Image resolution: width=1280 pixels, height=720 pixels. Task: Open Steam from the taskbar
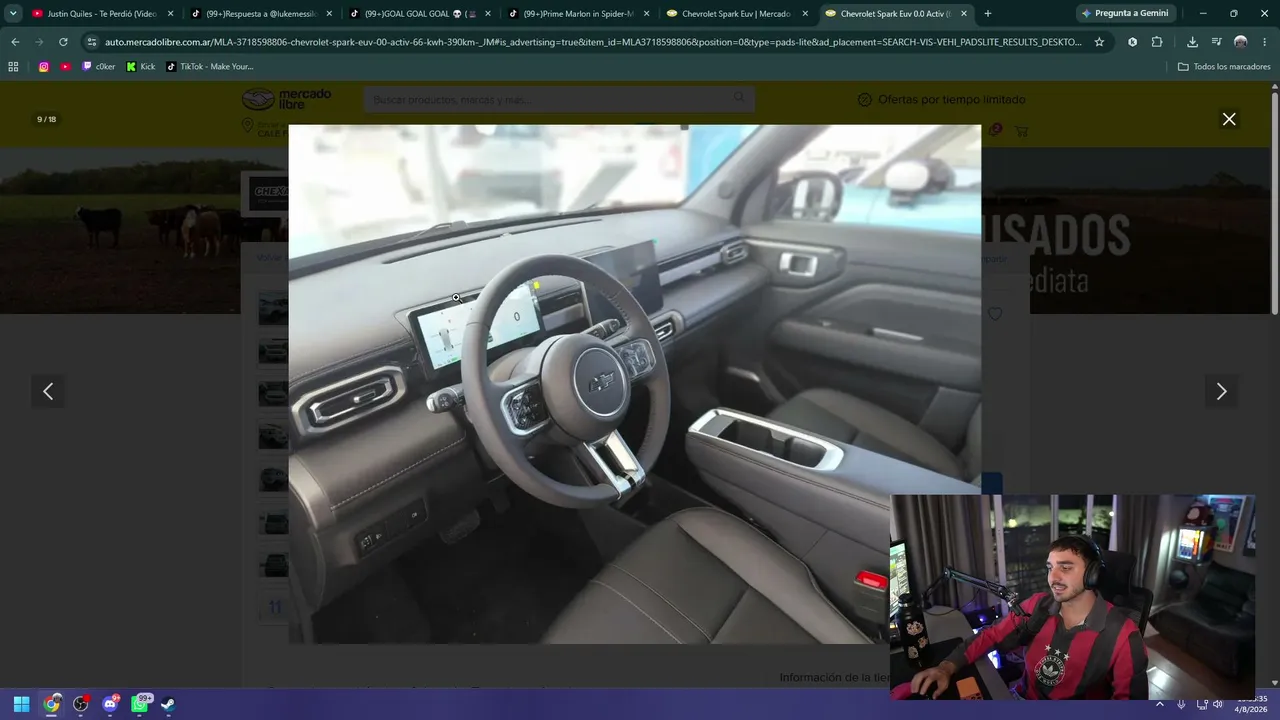pyautogui.click(x=168, y=704)
